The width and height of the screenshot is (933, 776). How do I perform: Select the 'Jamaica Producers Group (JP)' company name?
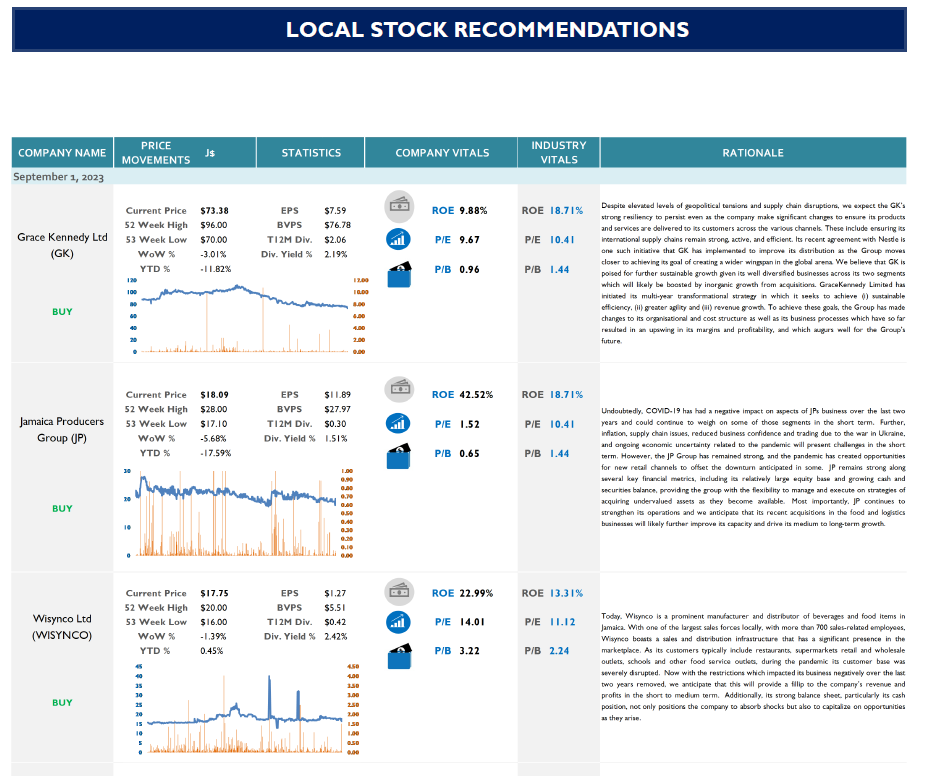point(62,430)
